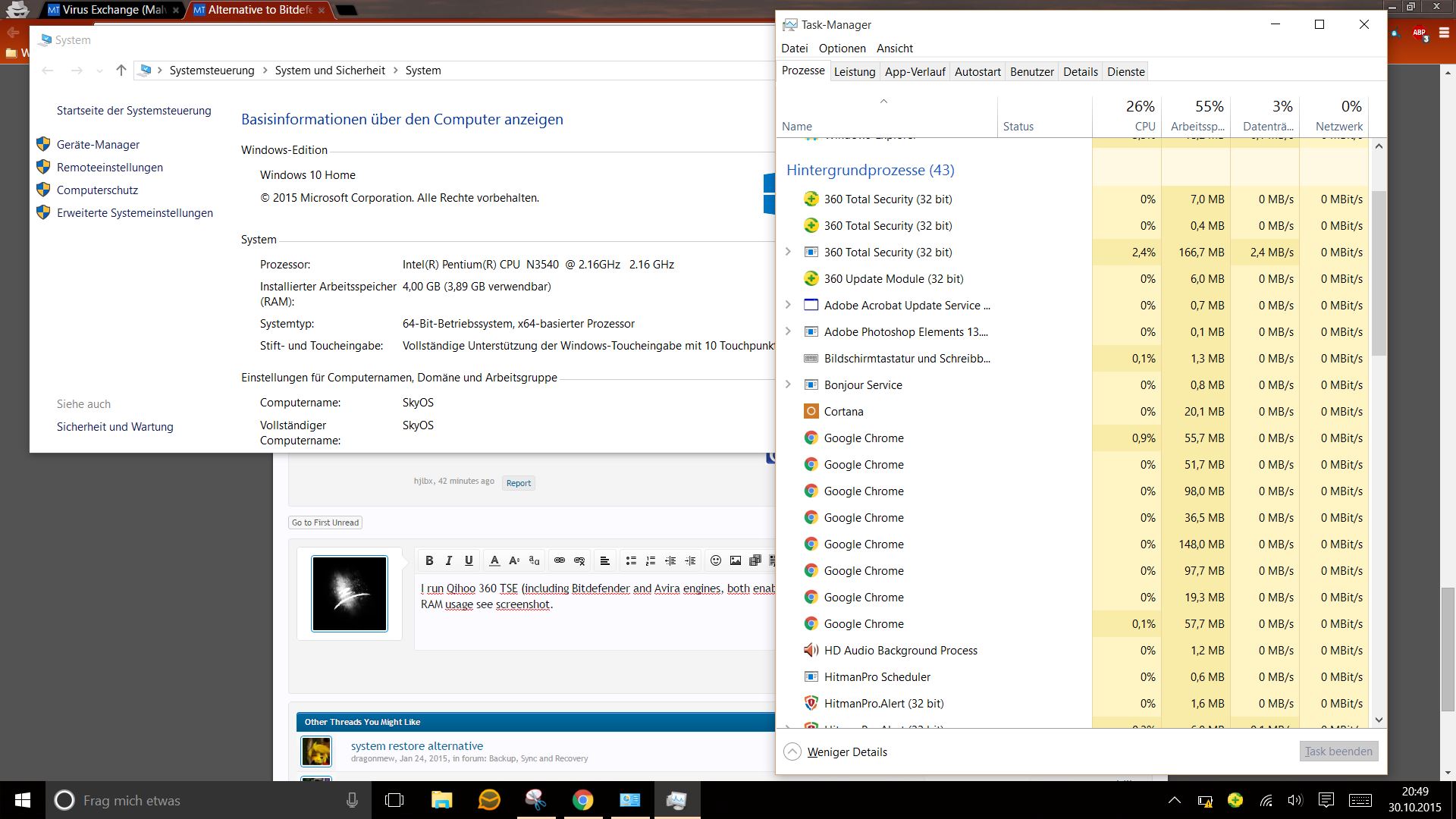Expand the 360 Total Security process group
Screen dimensions: 1456x819
click(788, 252)
